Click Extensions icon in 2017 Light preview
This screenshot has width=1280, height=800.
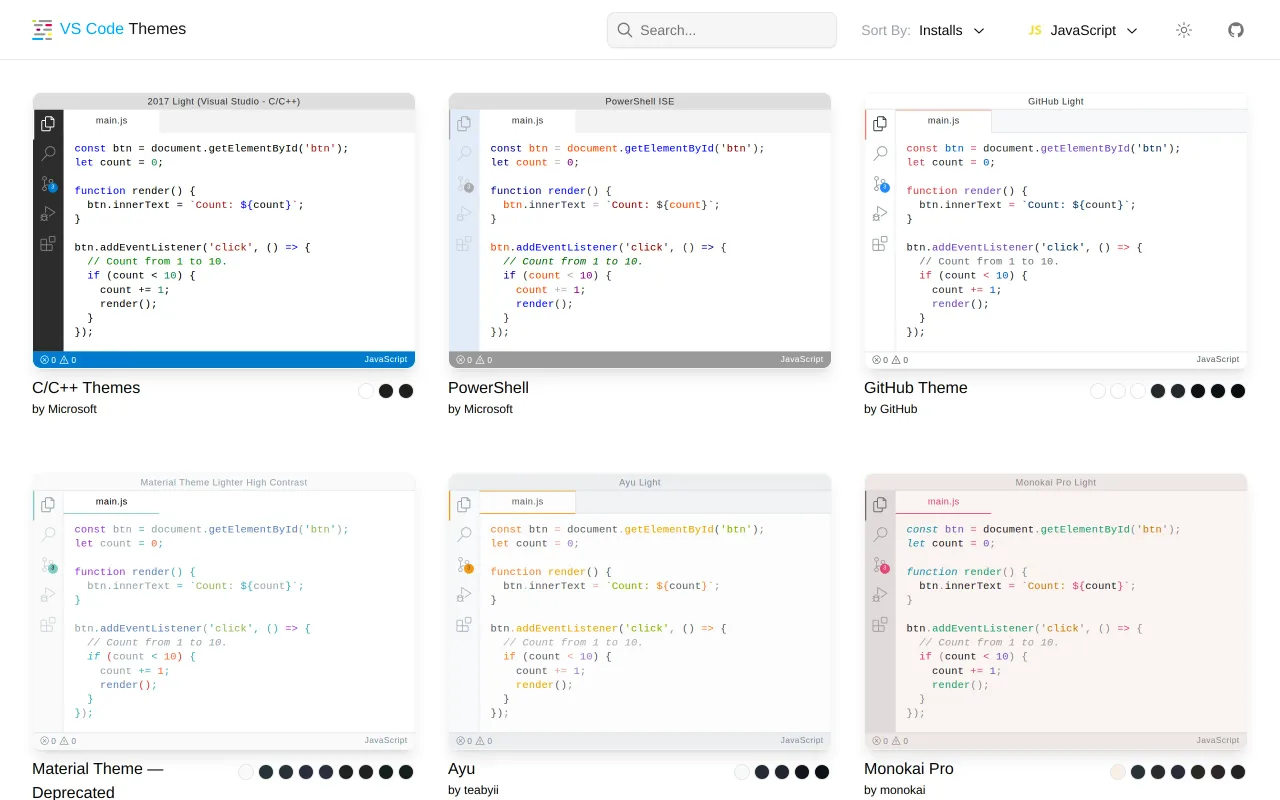coord(48,244)
